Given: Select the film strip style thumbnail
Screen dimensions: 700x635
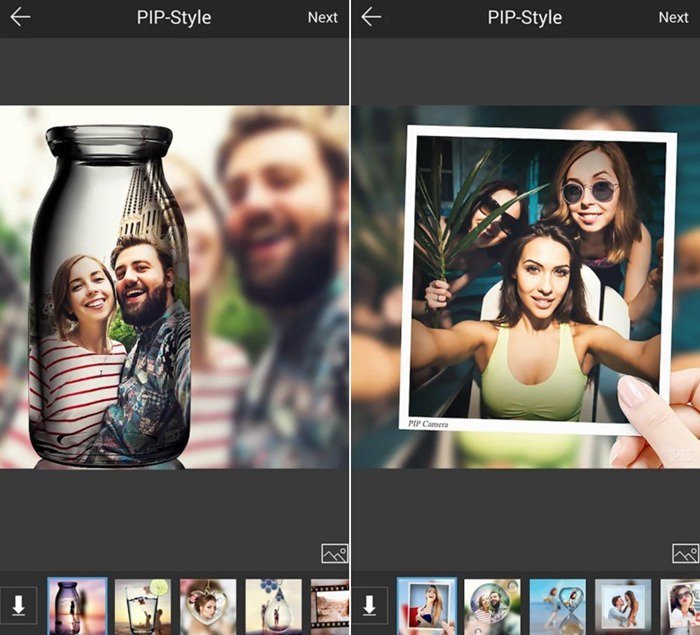Looking at the screenshot, I should pos(329,606).
